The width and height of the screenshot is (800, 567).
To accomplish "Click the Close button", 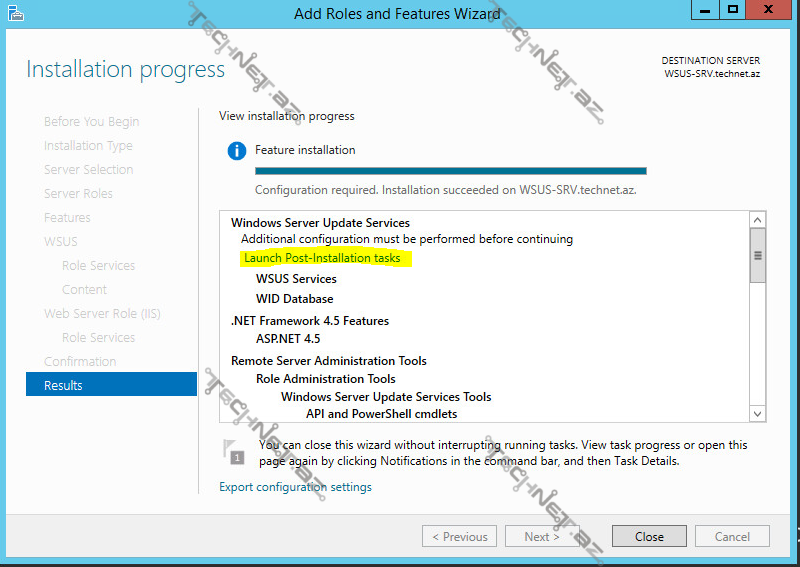I will 649,536.
